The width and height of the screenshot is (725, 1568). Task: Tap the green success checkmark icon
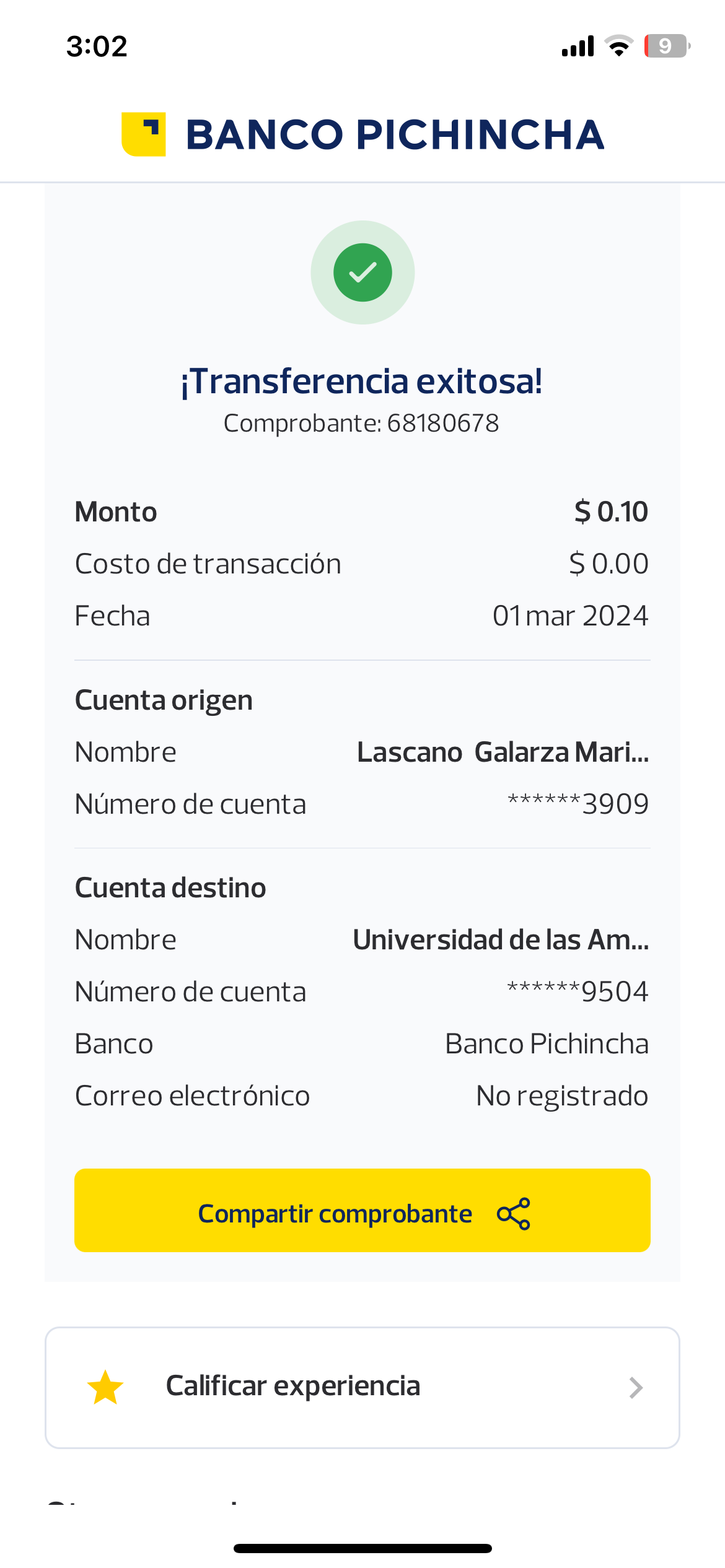click(362, 272)
